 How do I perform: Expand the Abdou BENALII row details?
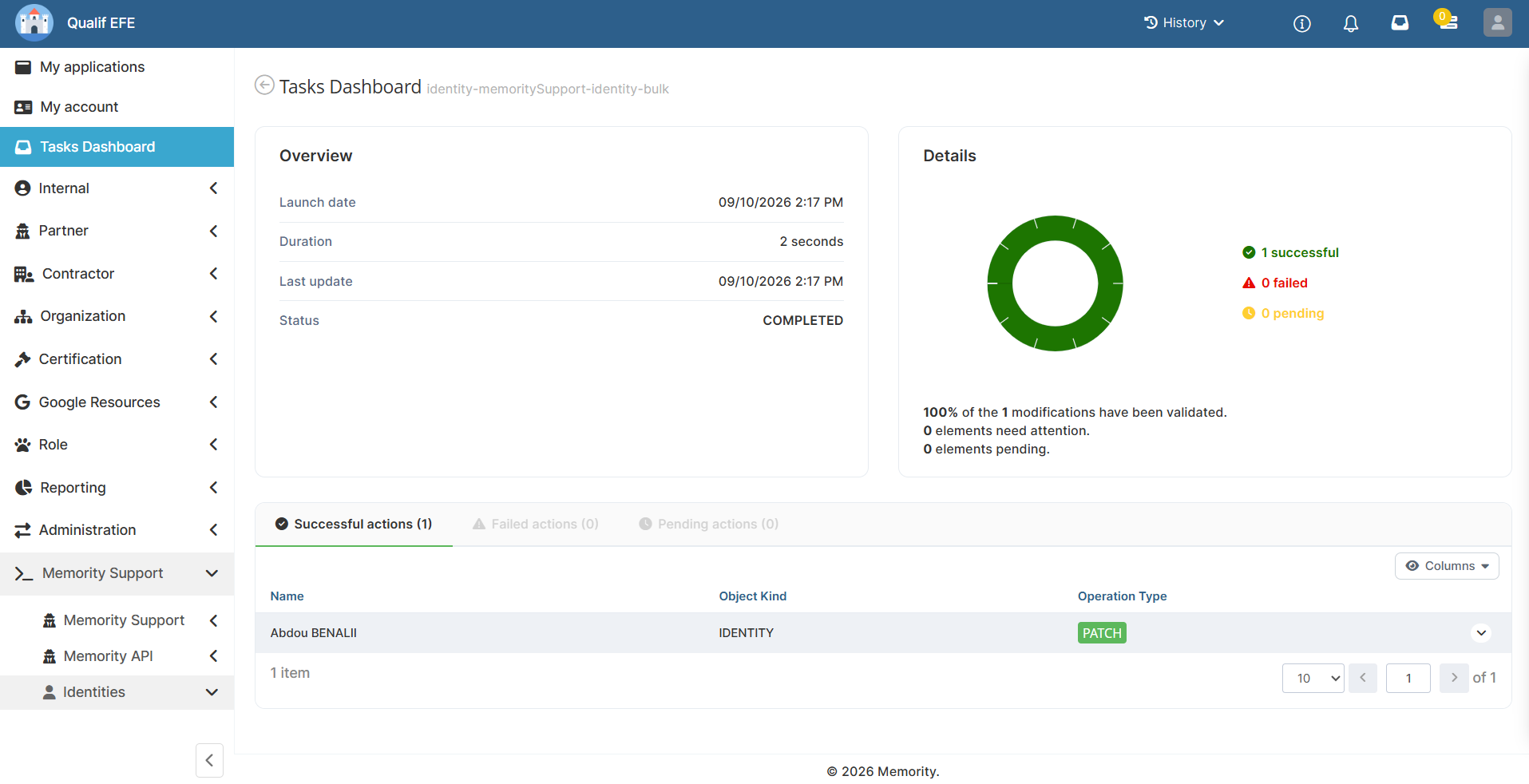1481,633
